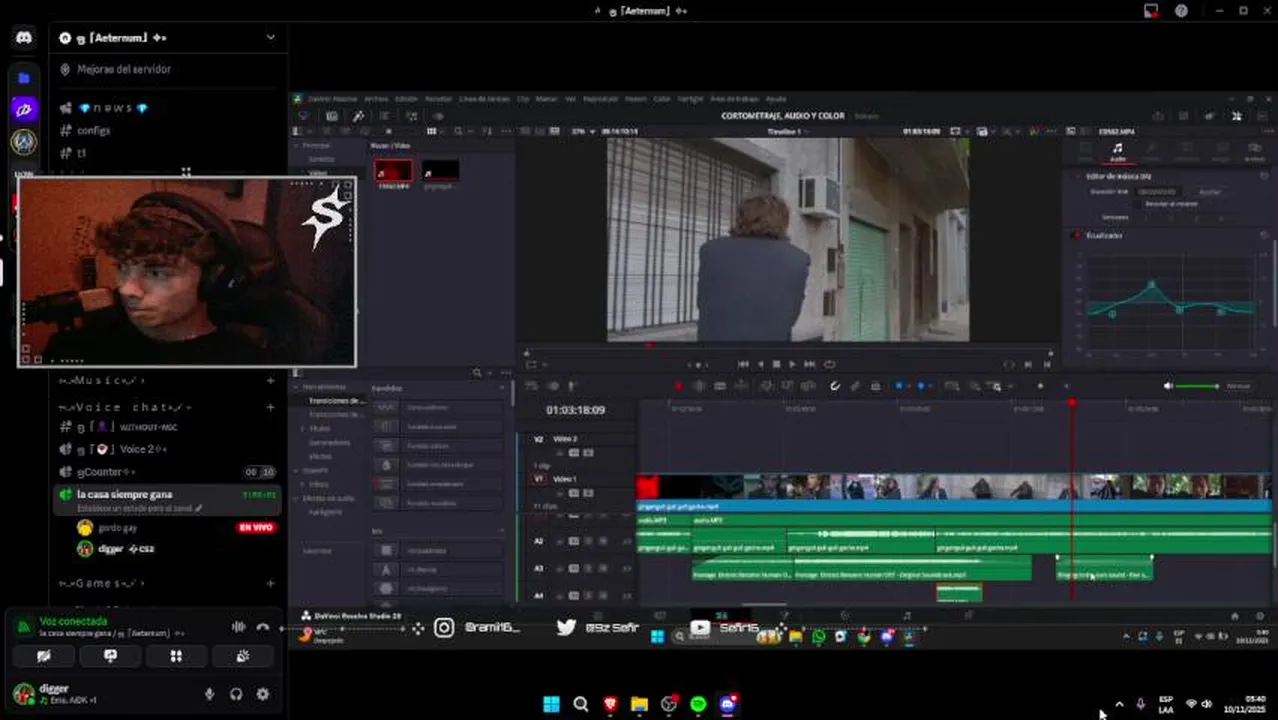Open the Reproducir menu in DaVinci Resolve

pos(600,99)
